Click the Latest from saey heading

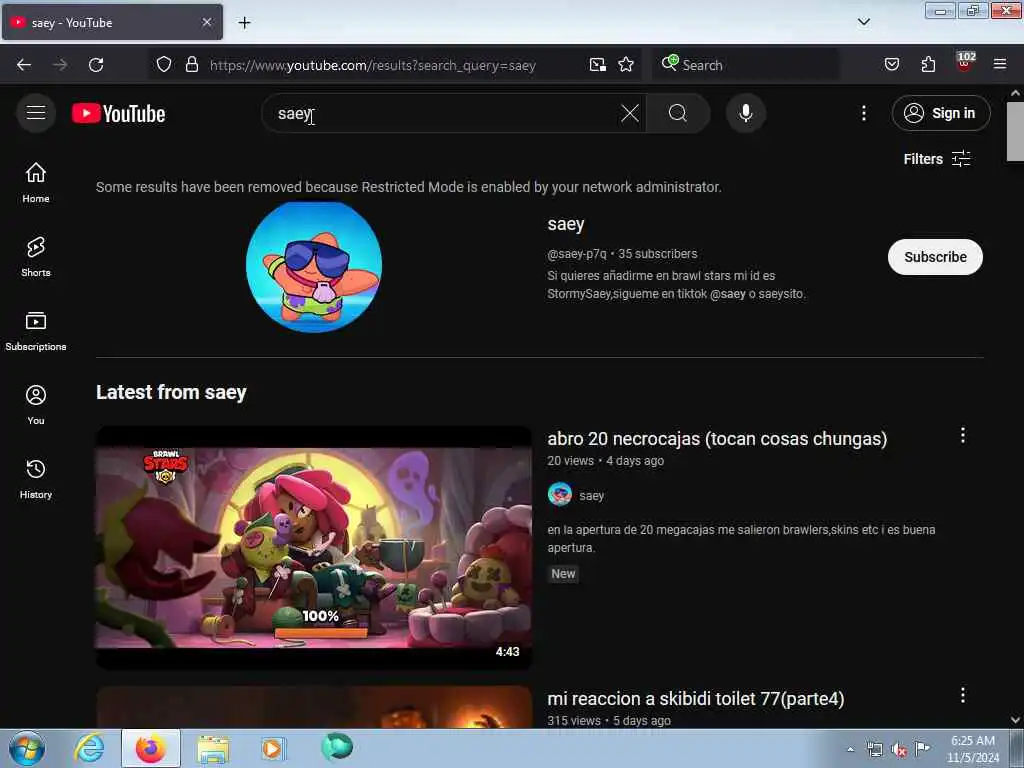[171, 392]
